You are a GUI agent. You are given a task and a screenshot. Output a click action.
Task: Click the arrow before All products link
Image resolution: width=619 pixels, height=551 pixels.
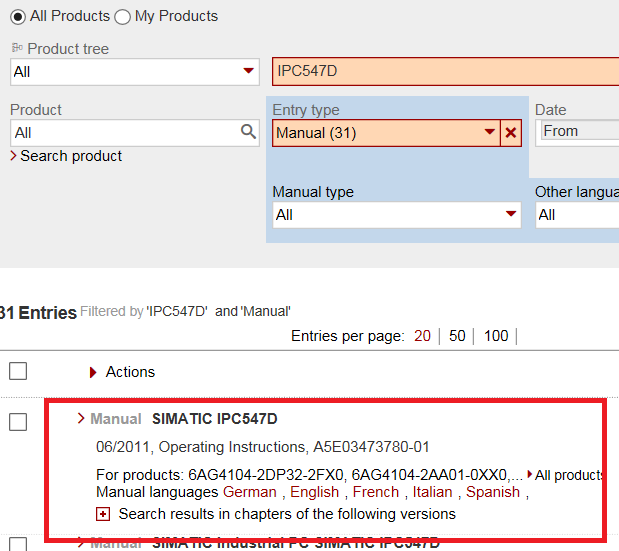[531, 475]
